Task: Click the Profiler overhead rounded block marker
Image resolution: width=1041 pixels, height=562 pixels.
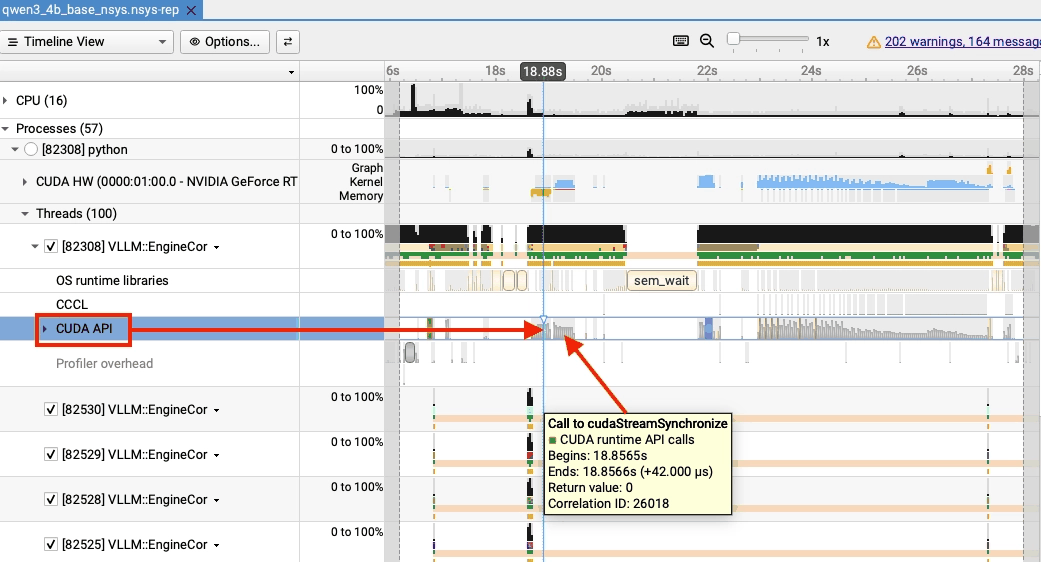Action: point(410,352)
